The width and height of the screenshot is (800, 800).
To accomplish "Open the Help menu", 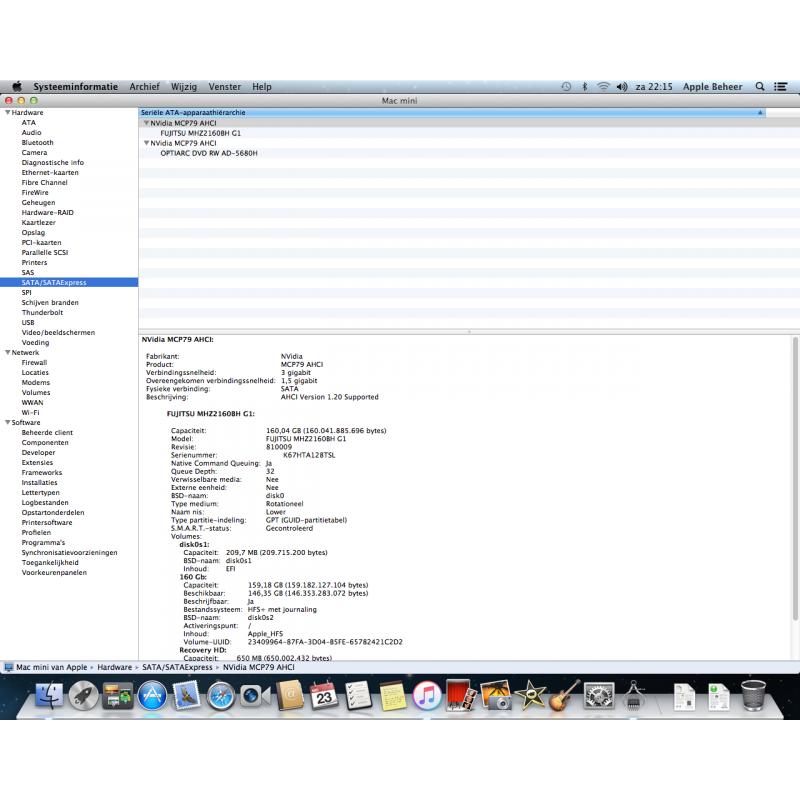I will click(x=262, y=86).
